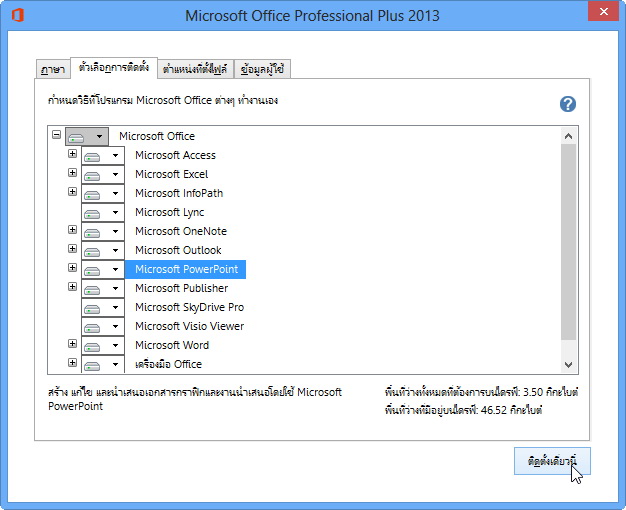The width and height of the screenshot is (626, 510).
Task: Click the drive icon for Microsoft PowerPoint
Action: [x=93, y=271]
